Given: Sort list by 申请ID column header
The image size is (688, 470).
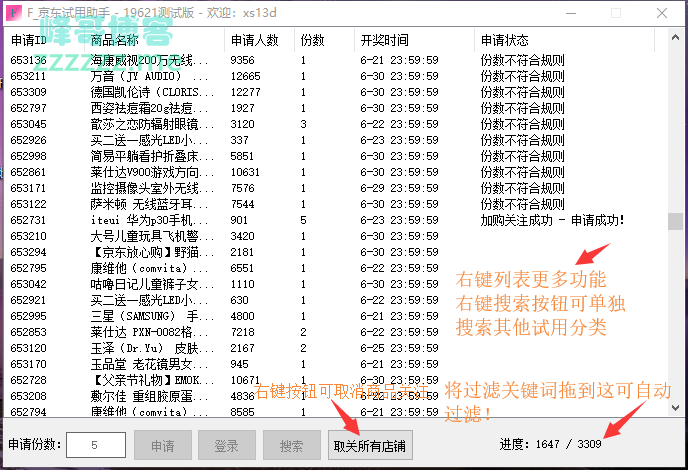Looking at the screenshot, I should tap(28, 41).
